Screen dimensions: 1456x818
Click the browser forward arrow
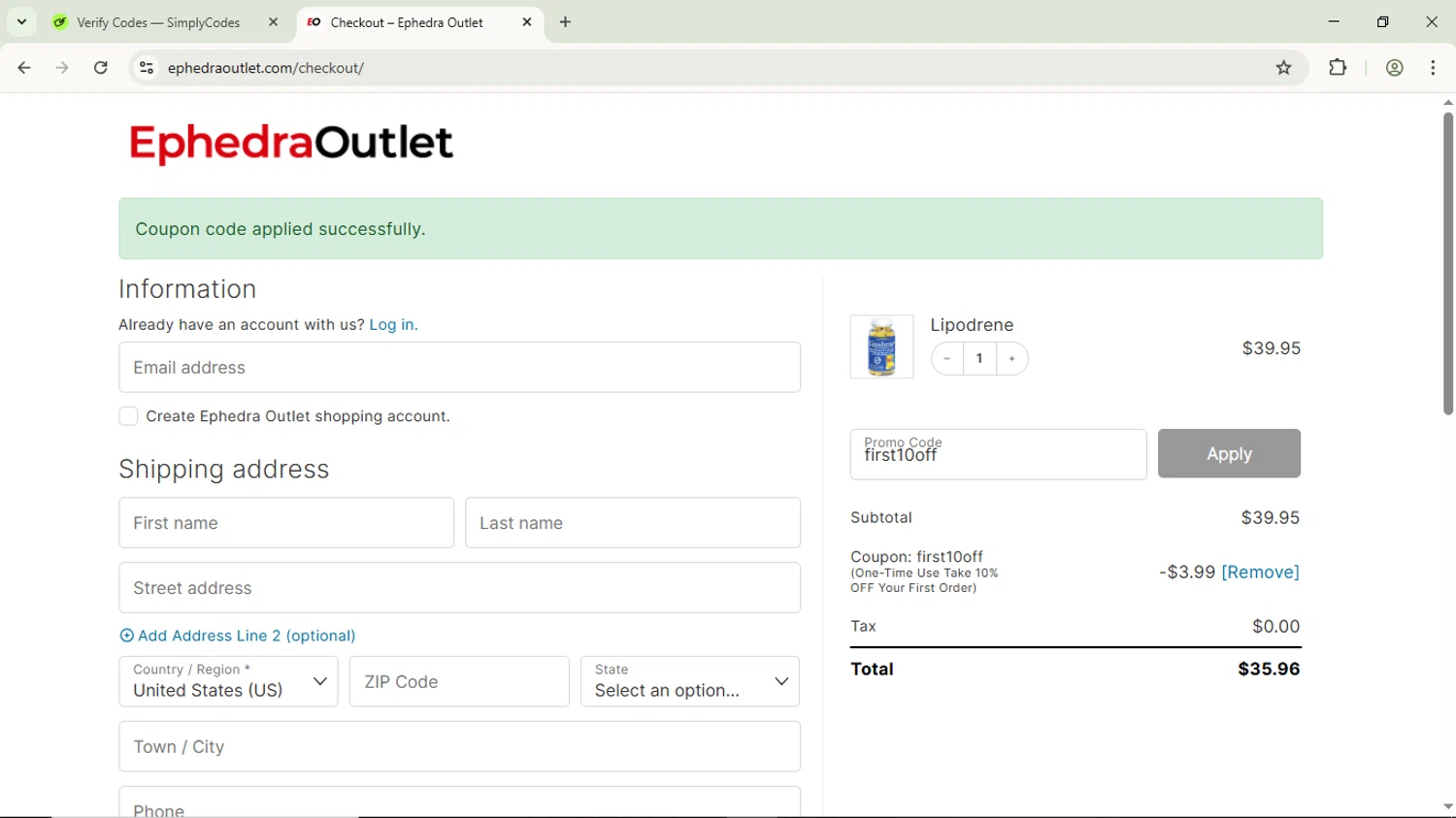pos(62,68)
